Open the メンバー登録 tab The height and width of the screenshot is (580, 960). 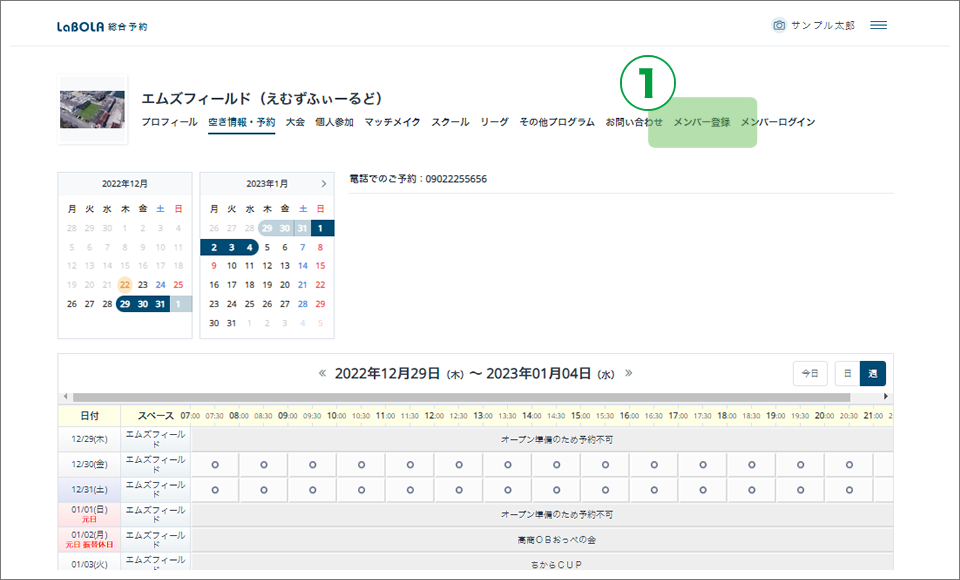(702, 122)
